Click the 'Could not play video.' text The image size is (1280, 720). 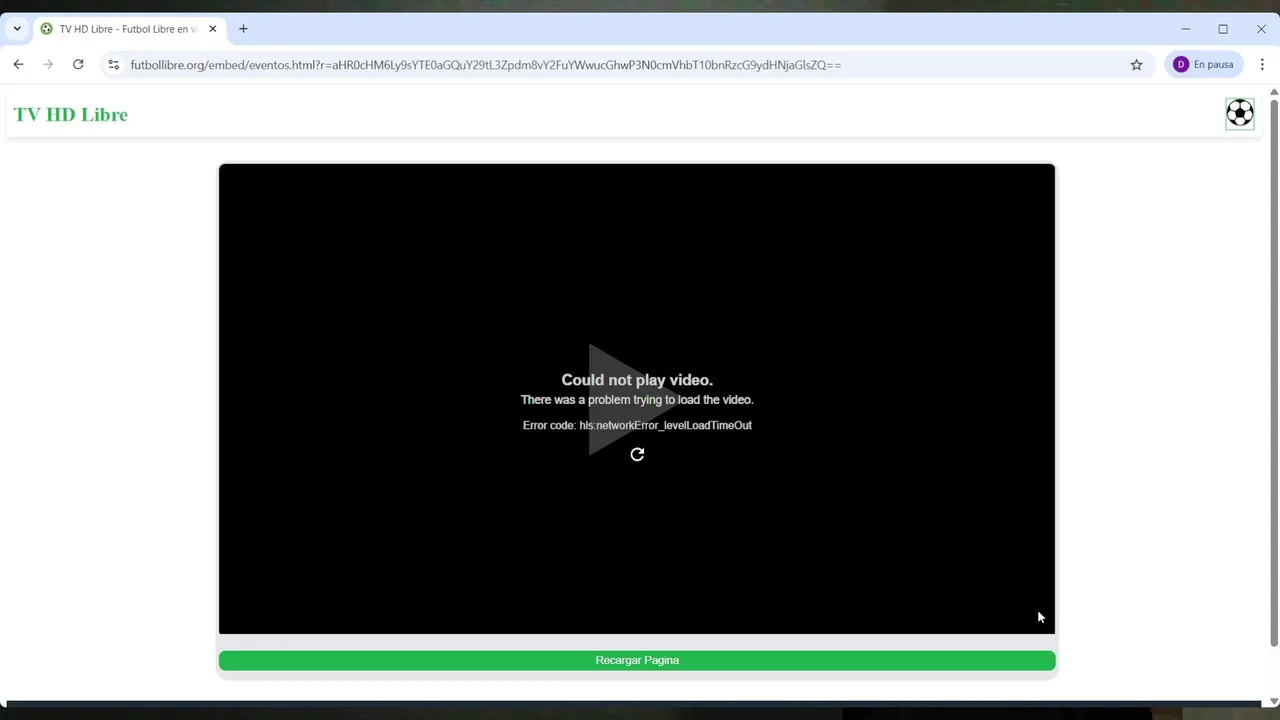tap(637, 380)
